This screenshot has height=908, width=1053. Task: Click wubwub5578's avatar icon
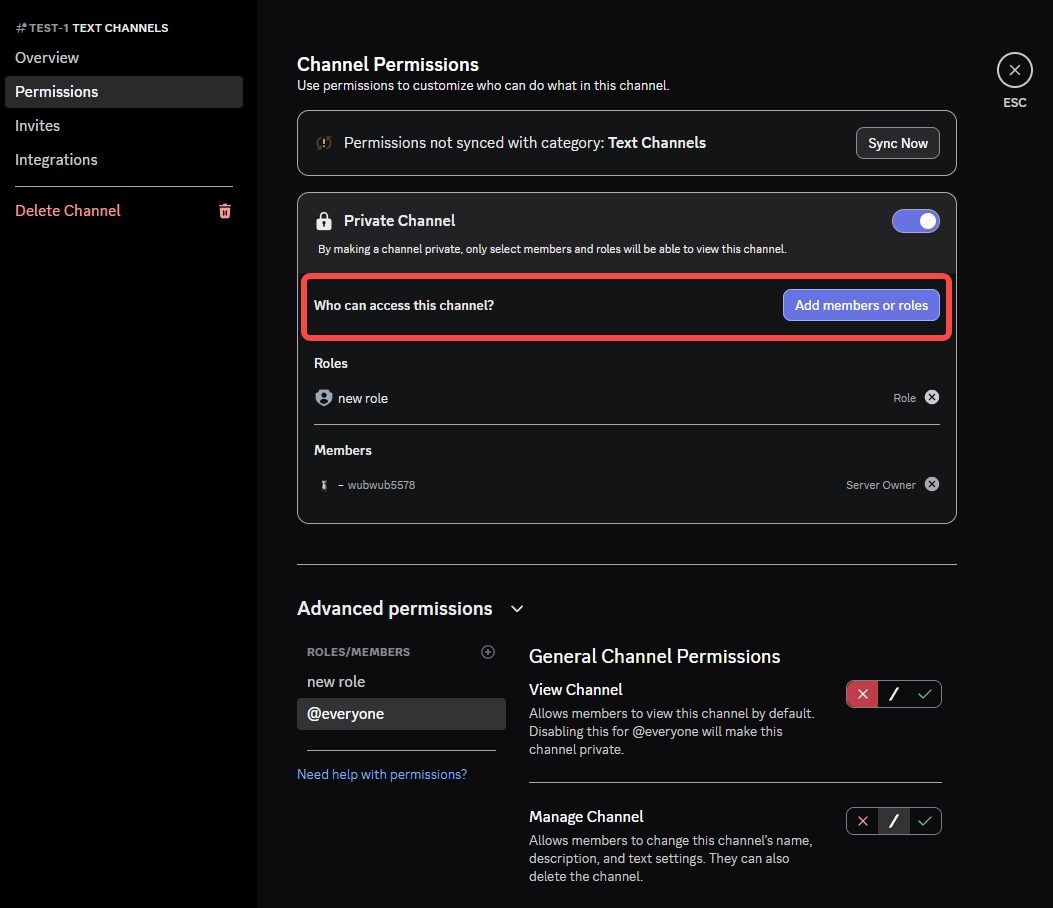pyautogui.click(x=324, y=485)
